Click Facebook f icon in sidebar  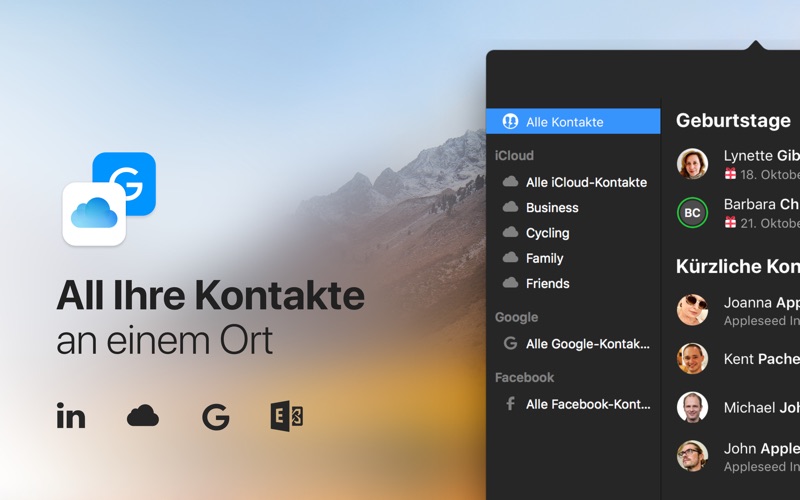510,404
